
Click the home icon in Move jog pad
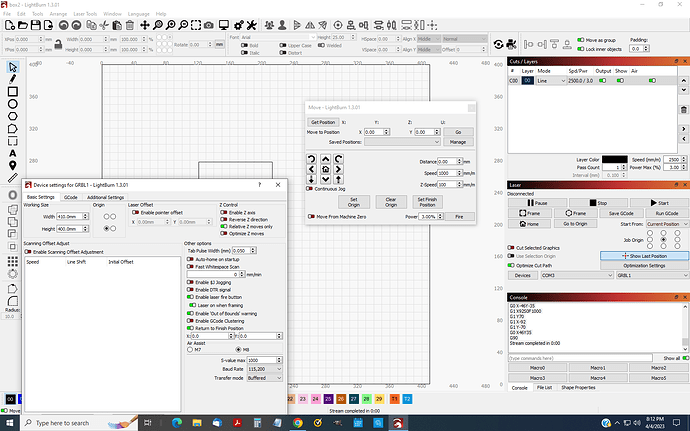pyautogui.click(x=325, y=169)
